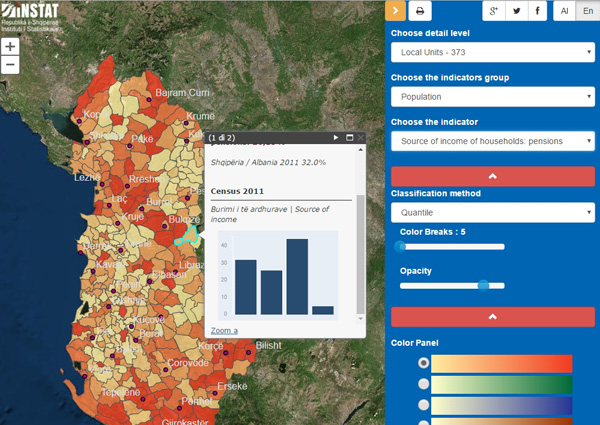Print the map using printer icon

[x=420, y=11]
